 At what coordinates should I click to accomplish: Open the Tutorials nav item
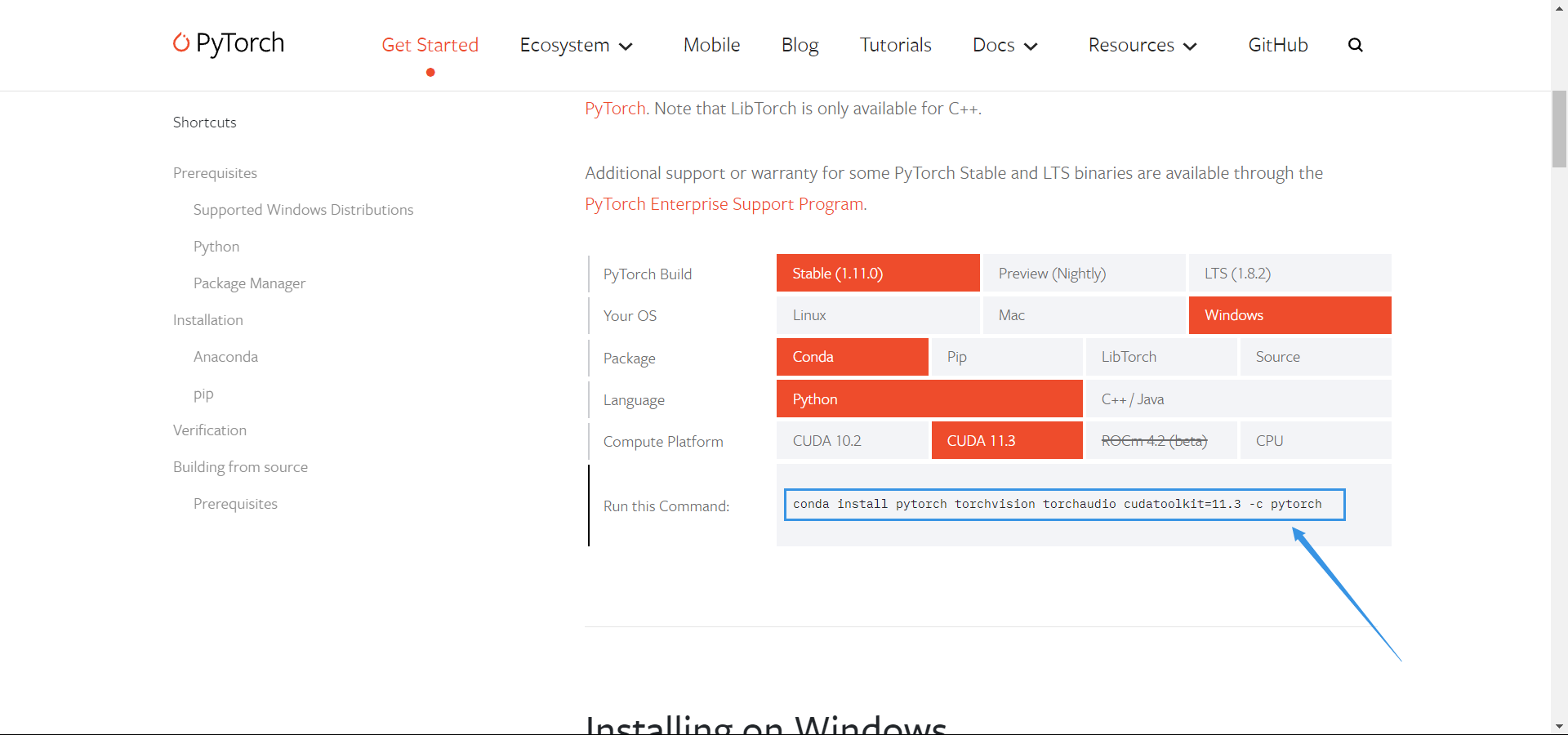(896, 45)
